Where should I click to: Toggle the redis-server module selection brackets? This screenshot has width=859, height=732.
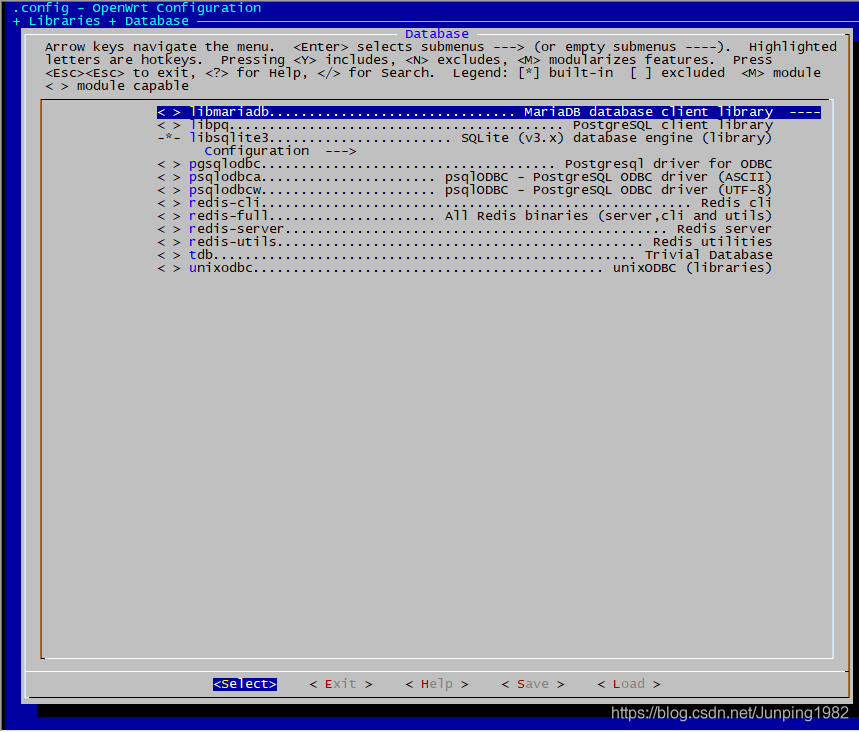pyautogui.click(x=169, y=230)
